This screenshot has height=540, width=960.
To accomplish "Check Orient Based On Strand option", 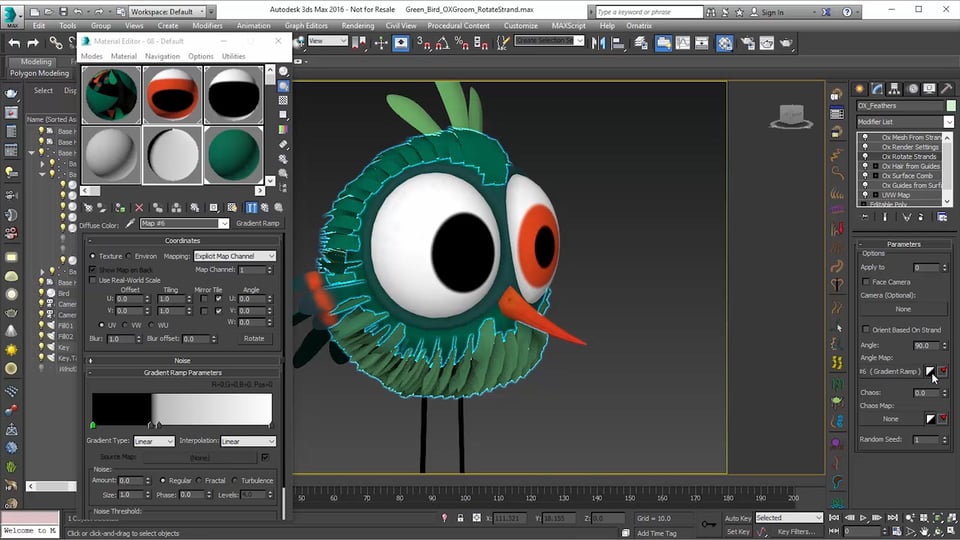I will point(866,329).
